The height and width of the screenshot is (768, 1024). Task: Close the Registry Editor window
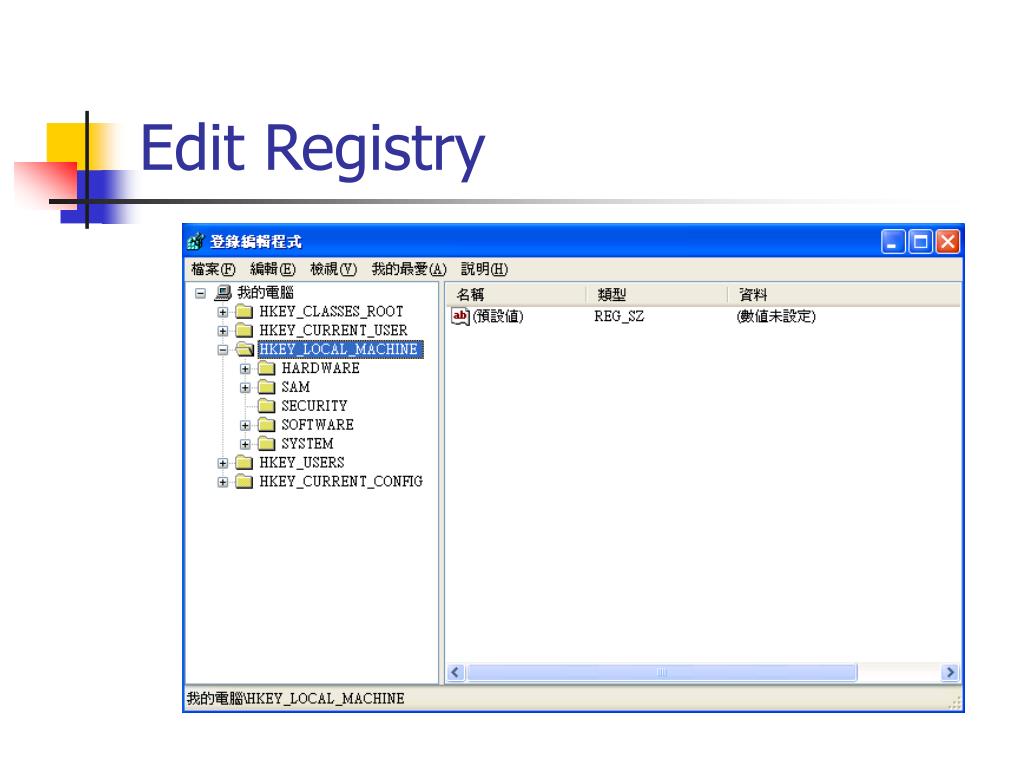coord(948,242)
